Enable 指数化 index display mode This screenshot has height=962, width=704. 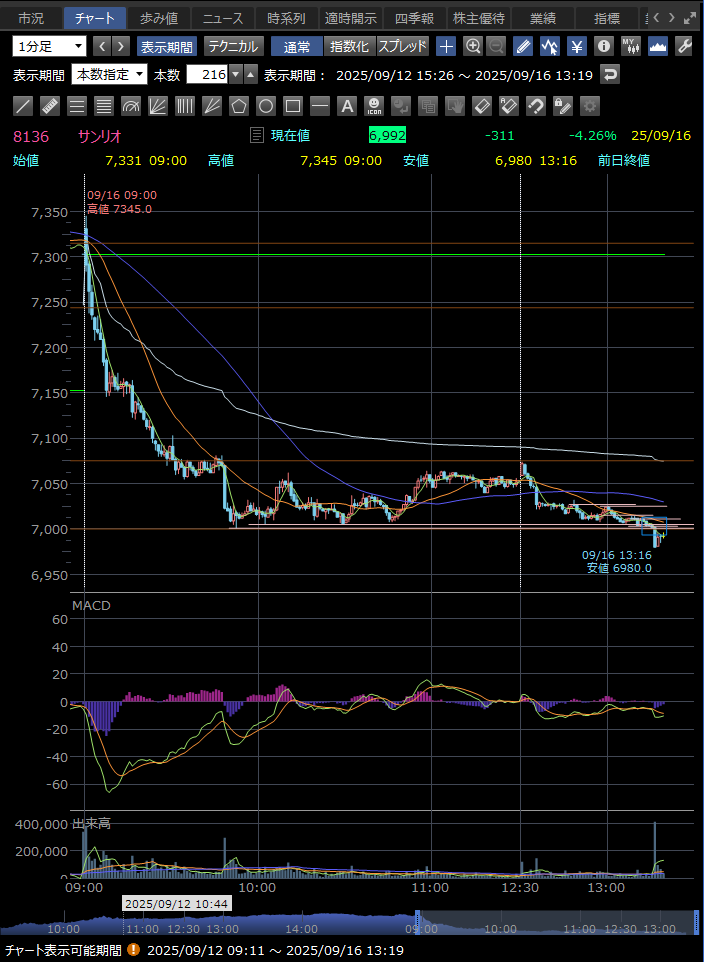pyautogui.click(x=349, y=46)
